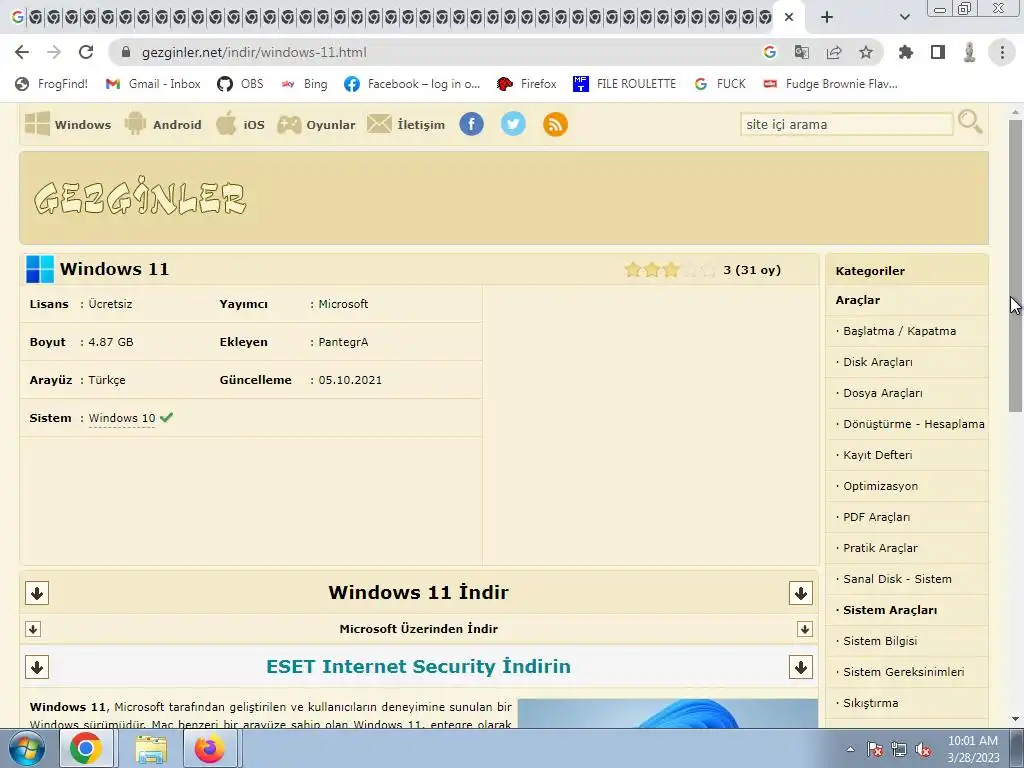This screenshot has height=768, width=1024.
Task: Click right download arrow beside Windows 11 İndir
Action: pos(801,593)
